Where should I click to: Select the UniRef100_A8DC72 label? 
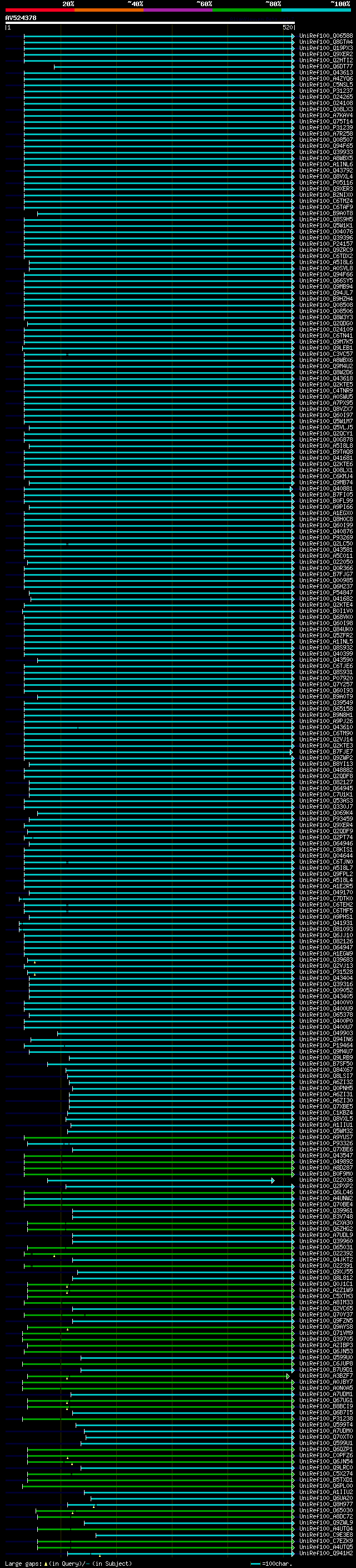click(x=326, y=1516)
